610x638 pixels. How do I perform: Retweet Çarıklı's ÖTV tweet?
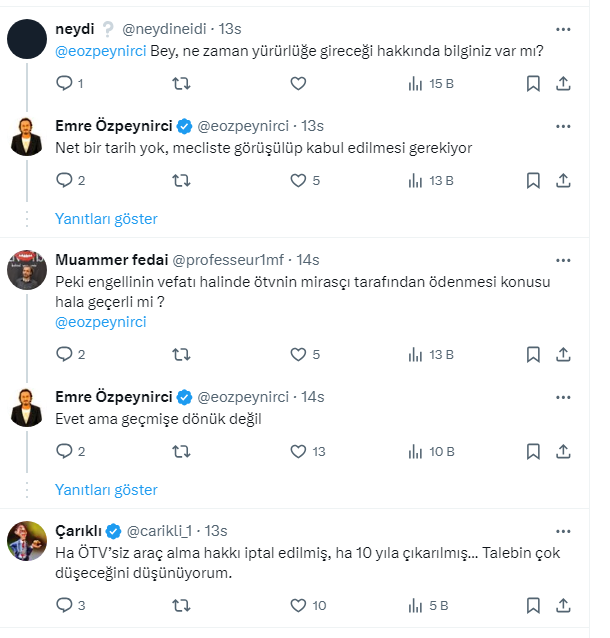[181, 605]
